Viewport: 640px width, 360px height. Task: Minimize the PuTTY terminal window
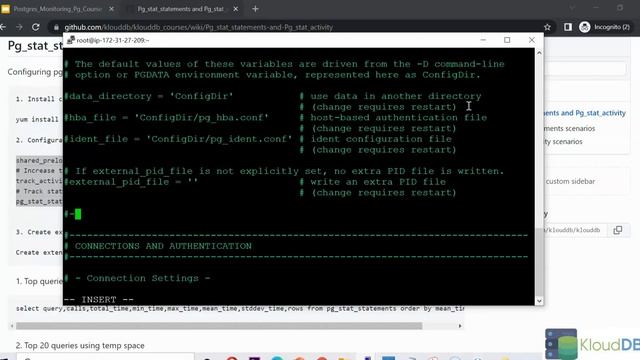[483, 40]
